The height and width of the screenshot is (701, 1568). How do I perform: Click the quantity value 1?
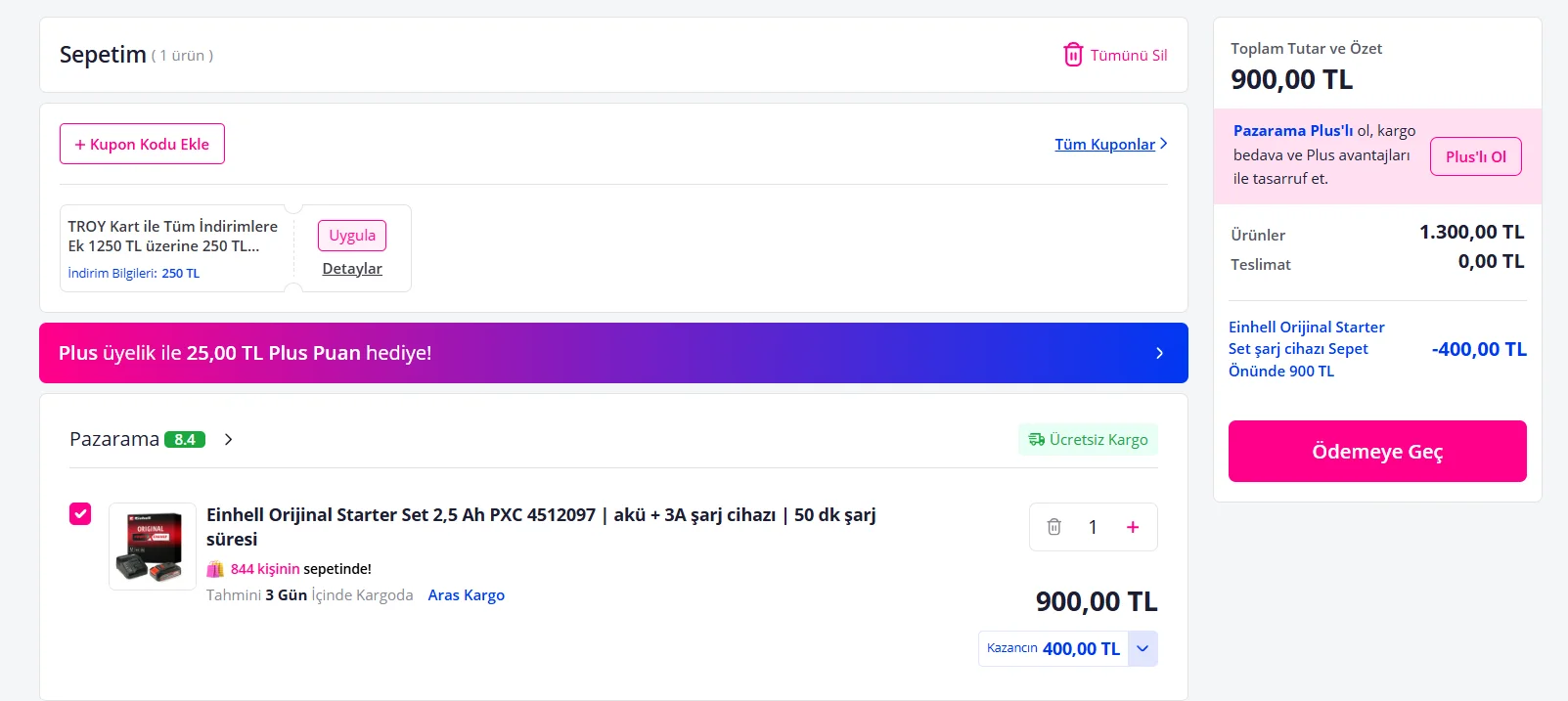tap(1093, 528)
